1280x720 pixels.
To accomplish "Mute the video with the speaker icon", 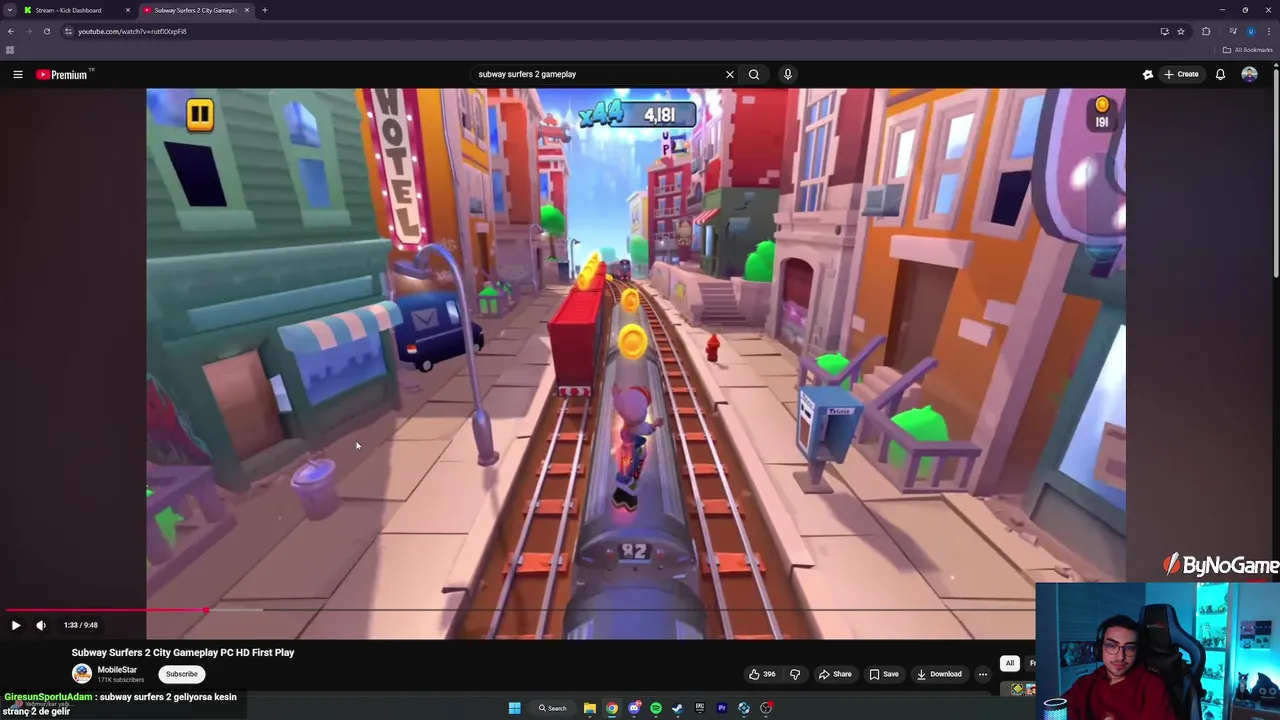I will coord(41,625).
